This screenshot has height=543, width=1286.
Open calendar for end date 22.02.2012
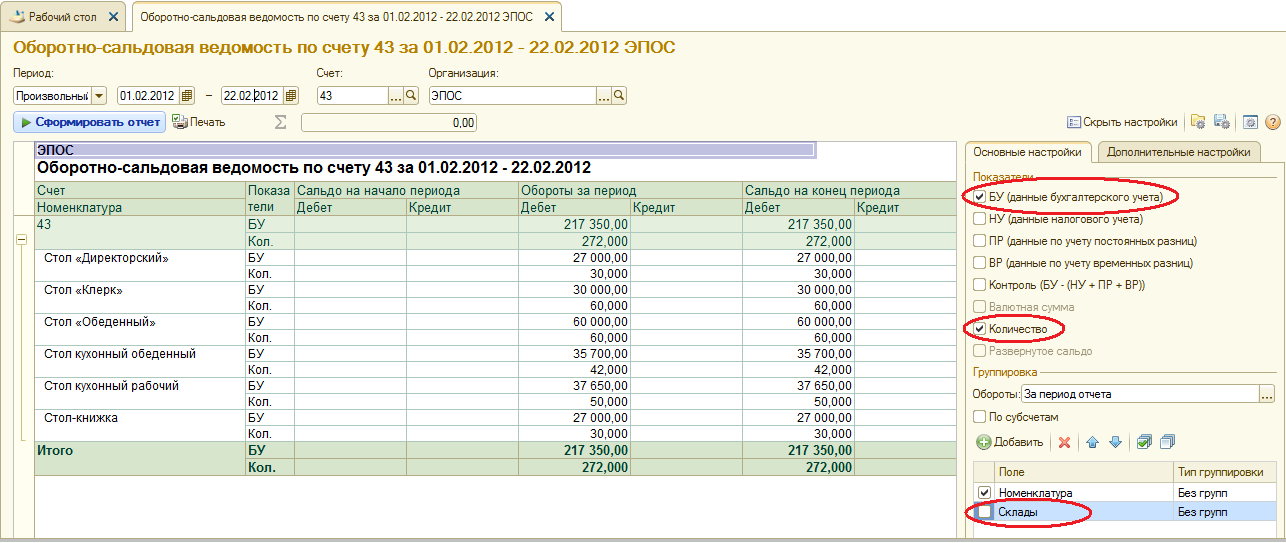click(x=291, y=96)
